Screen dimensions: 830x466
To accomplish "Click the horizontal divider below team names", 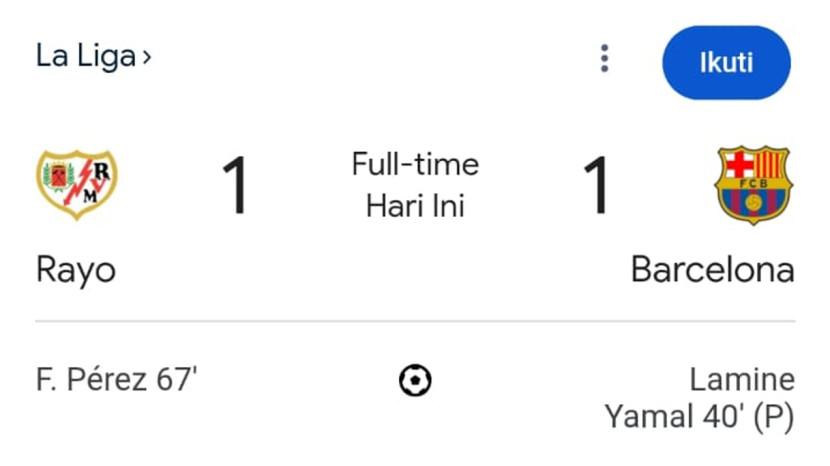I will click(415, 322).
